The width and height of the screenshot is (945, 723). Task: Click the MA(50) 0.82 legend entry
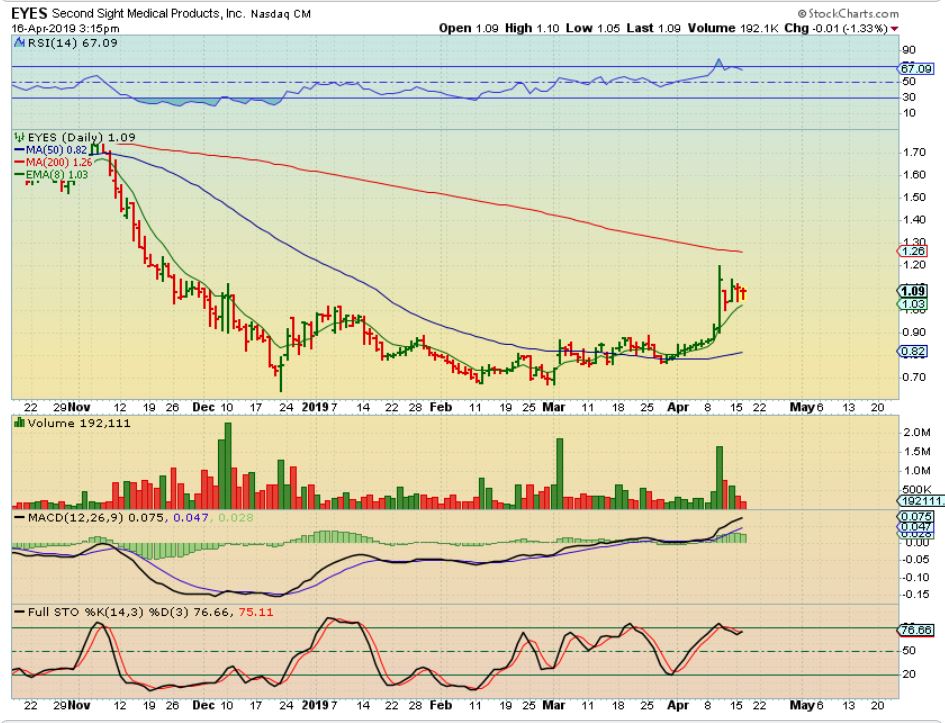click(51, 150)
